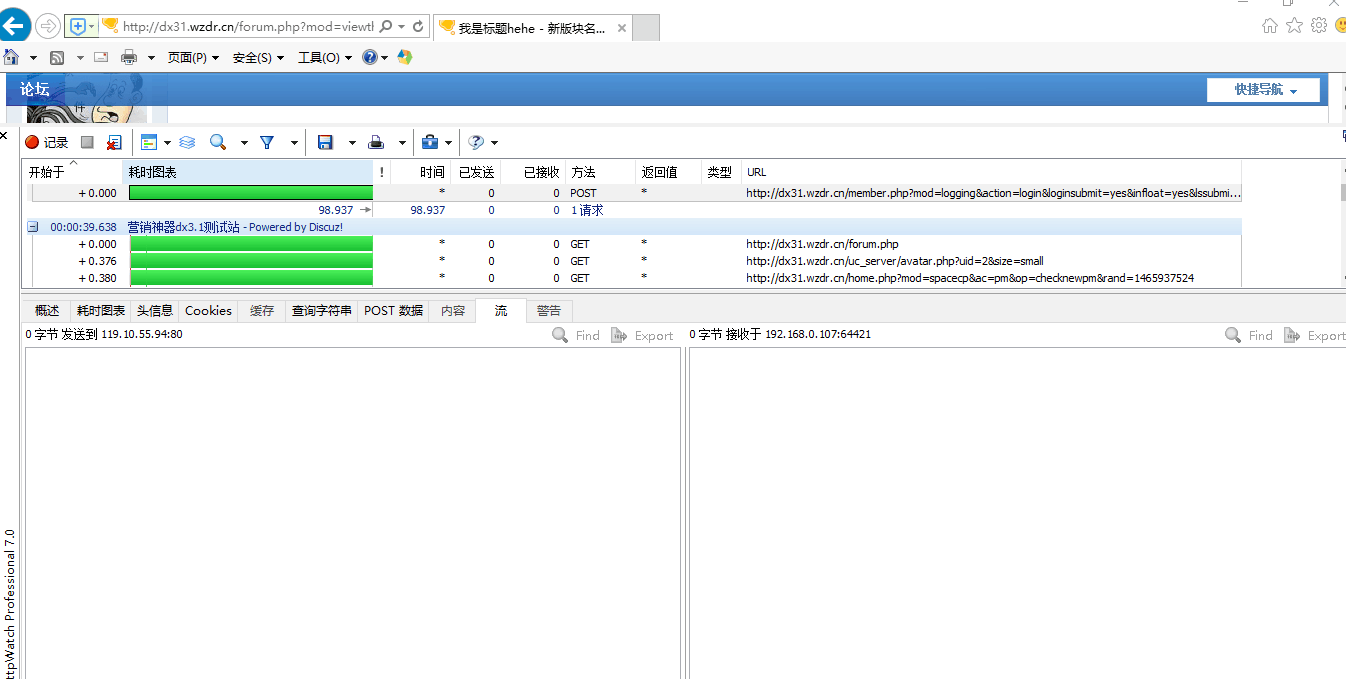Click the HttpWatch printer icon

click(x=376, y=143)
